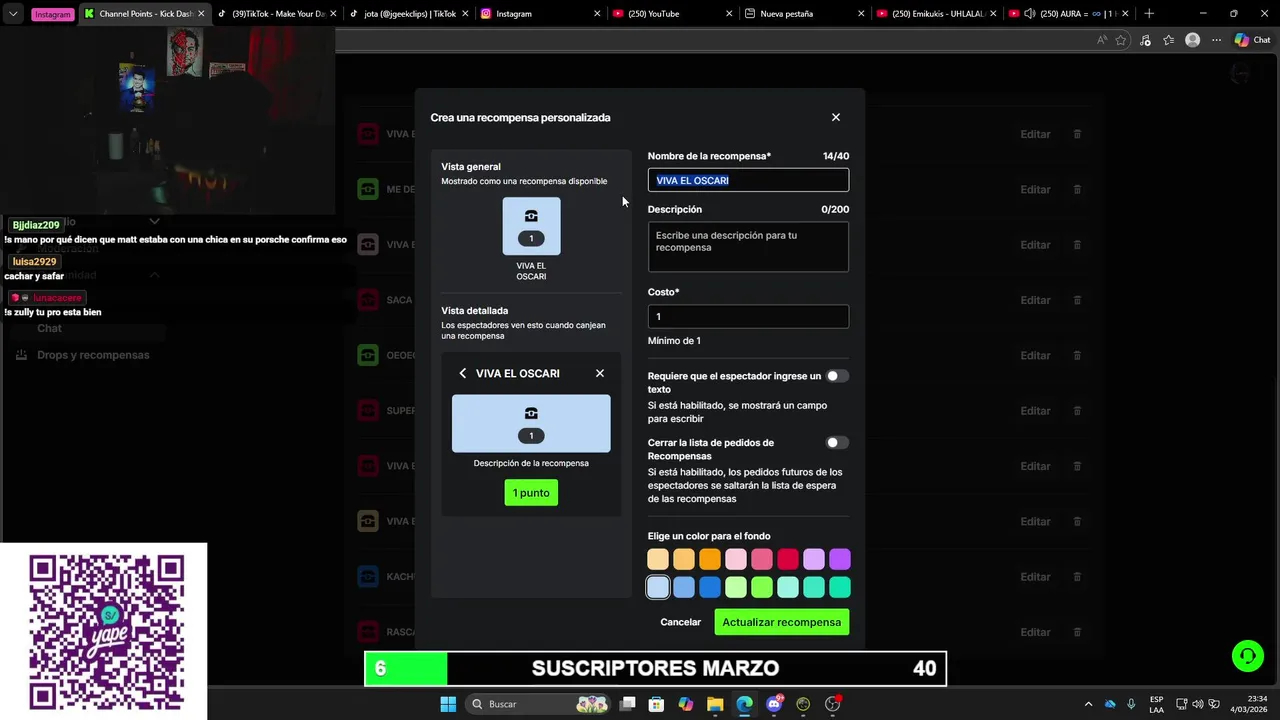Mute the AURA tab speaker icon
The image size is (1280, 720).
1029,14
